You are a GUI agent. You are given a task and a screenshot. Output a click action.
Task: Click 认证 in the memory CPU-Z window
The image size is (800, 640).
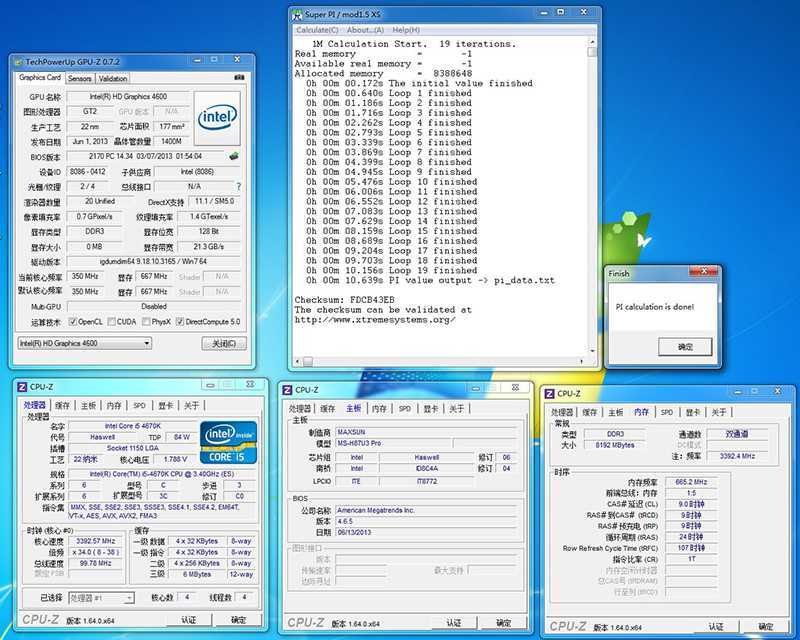[716, 626]
